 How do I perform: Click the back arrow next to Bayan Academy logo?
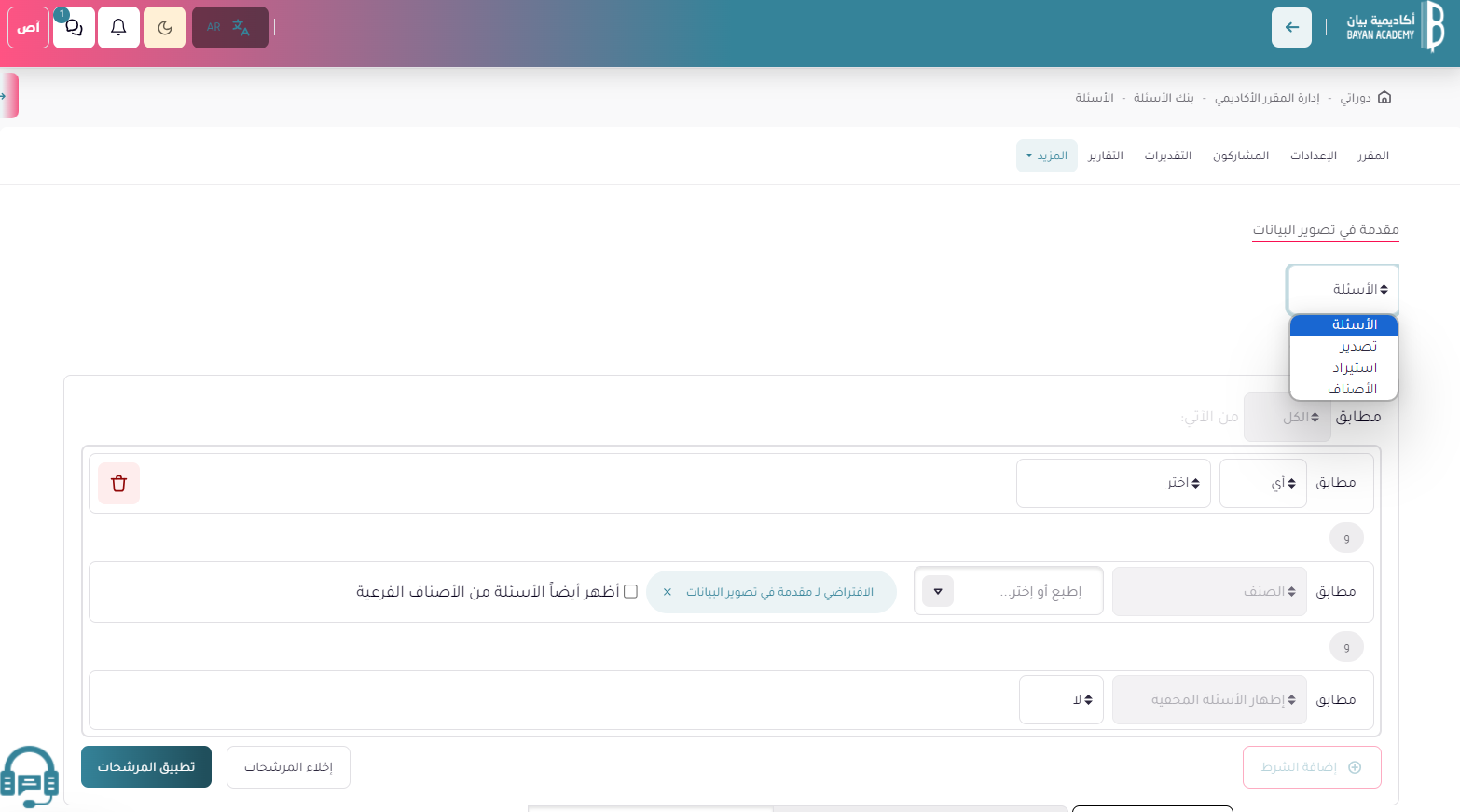1291,27
